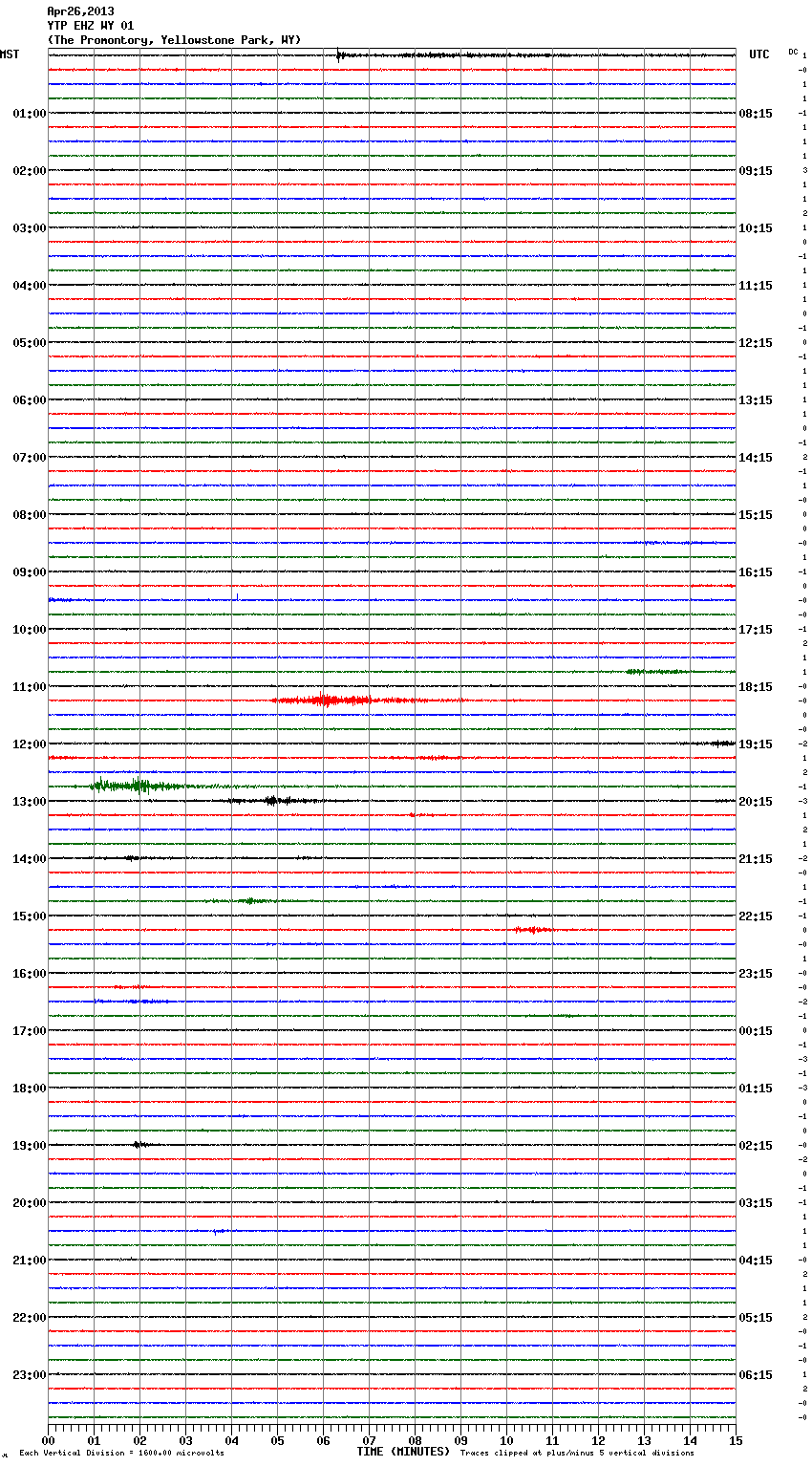Click the green signal before 11:00 near minute 13

tap(657, 671)
